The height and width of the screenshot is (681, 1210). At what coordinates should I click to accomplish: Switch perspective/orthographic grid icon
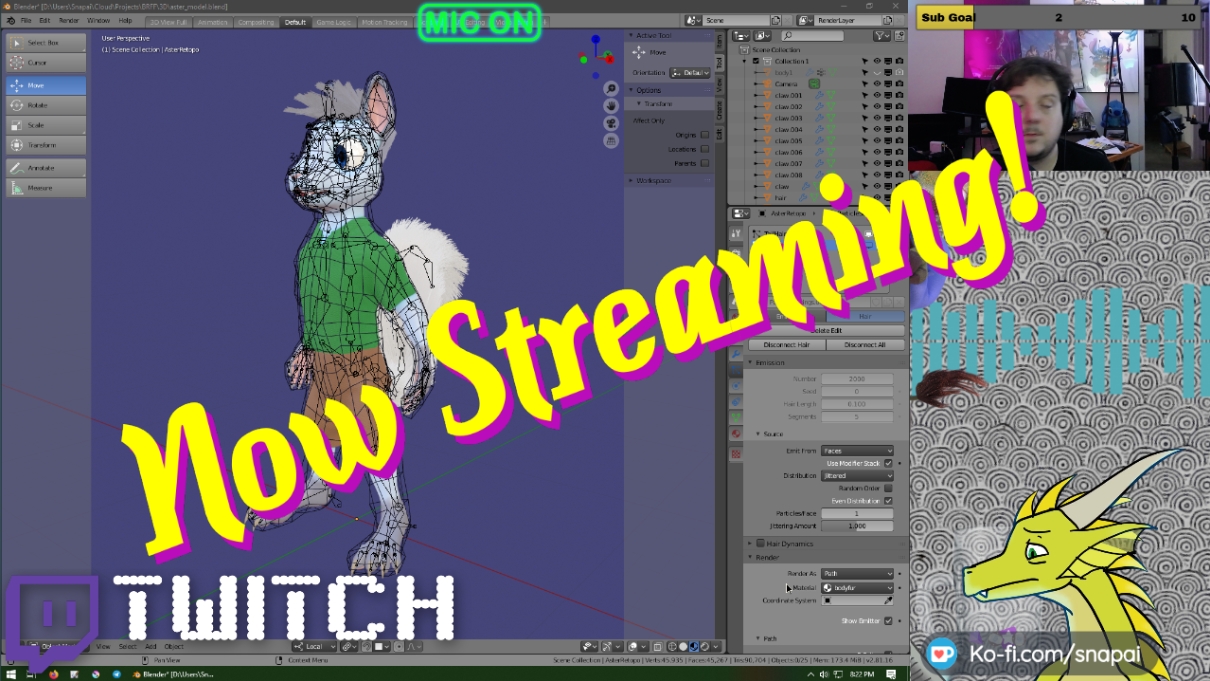click(611, 140)
